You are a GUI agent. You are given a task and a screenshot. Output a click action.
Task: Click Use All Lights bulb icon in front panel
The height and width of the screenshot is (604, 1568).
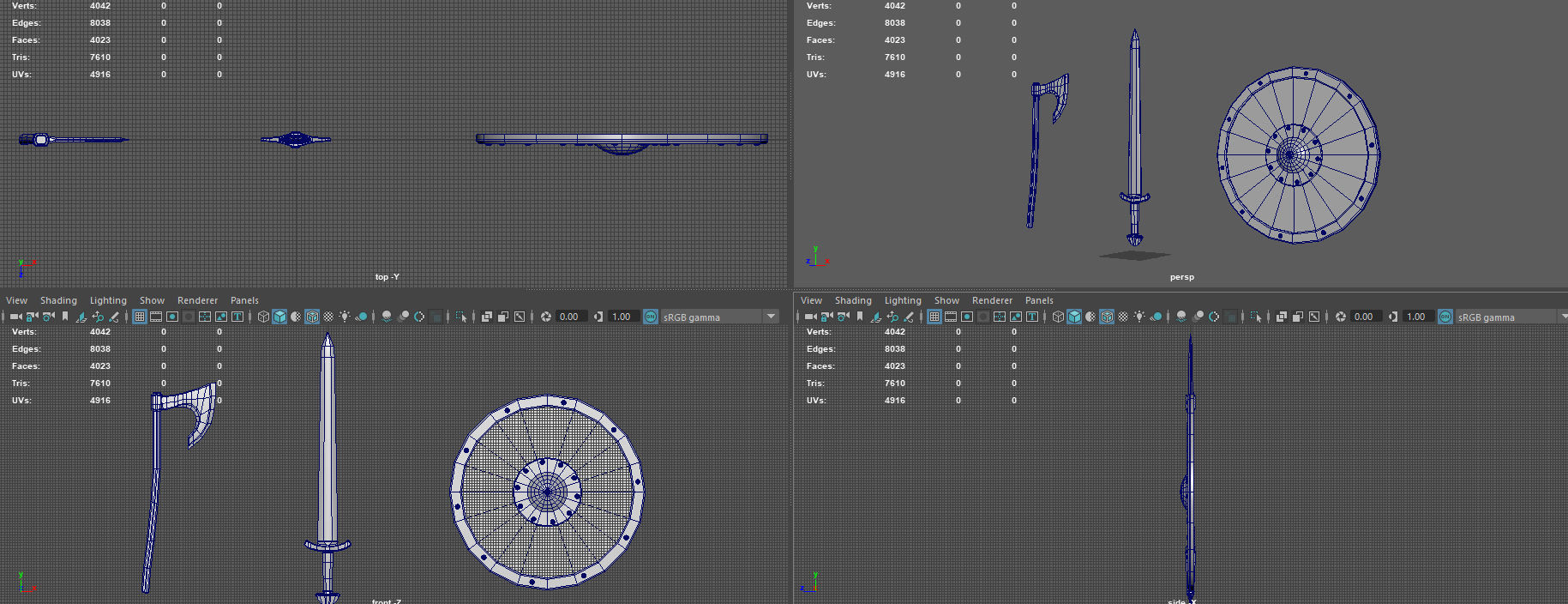click(x=345, y=317)
